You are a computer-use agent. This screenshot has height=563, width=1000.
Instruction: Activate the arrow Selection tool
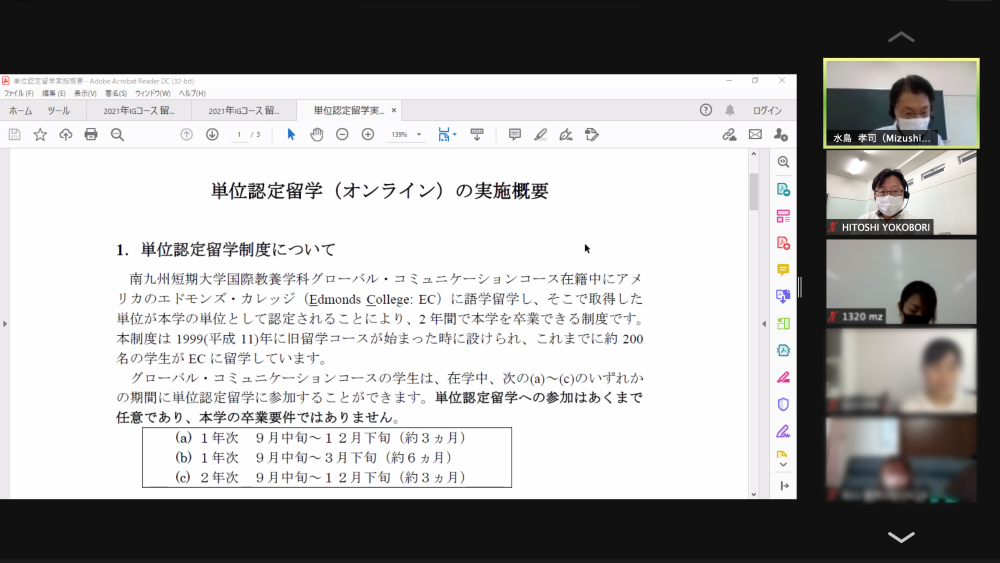pyautogui.click(x=291, y=134)
